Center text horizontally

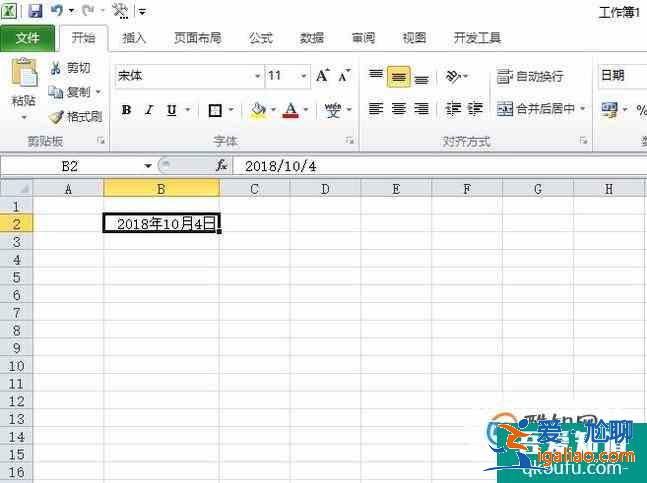[399, 109]
